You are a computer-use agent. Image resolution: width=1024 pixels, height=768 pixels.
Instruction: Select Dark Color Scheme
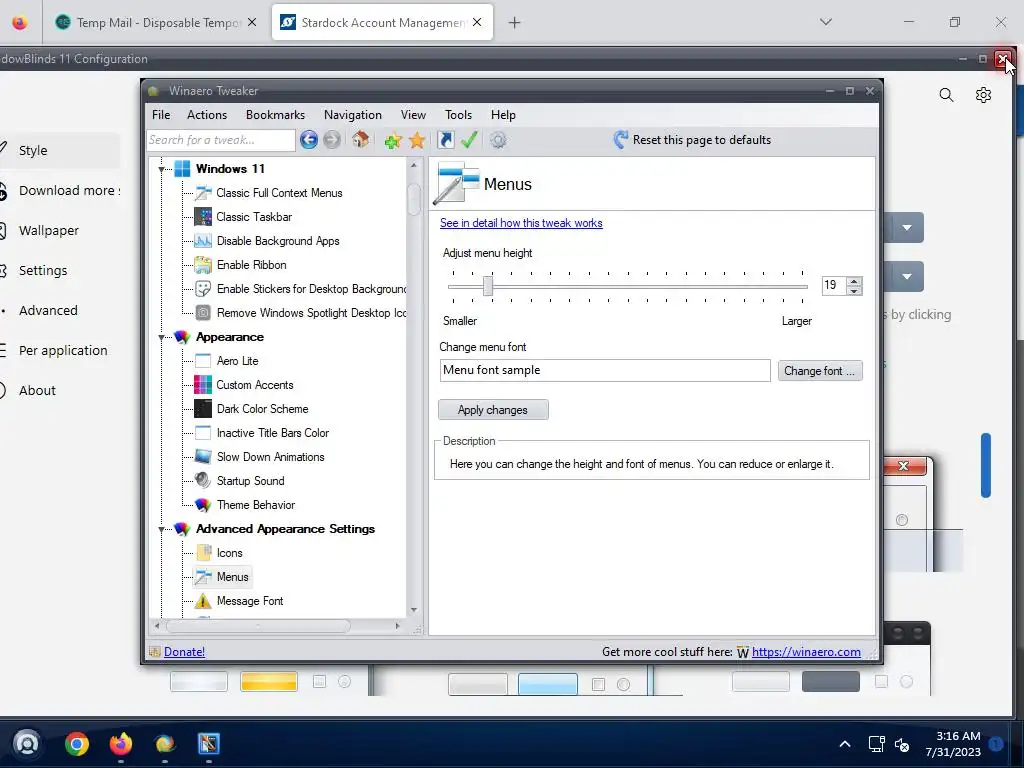tap(252, 409)
